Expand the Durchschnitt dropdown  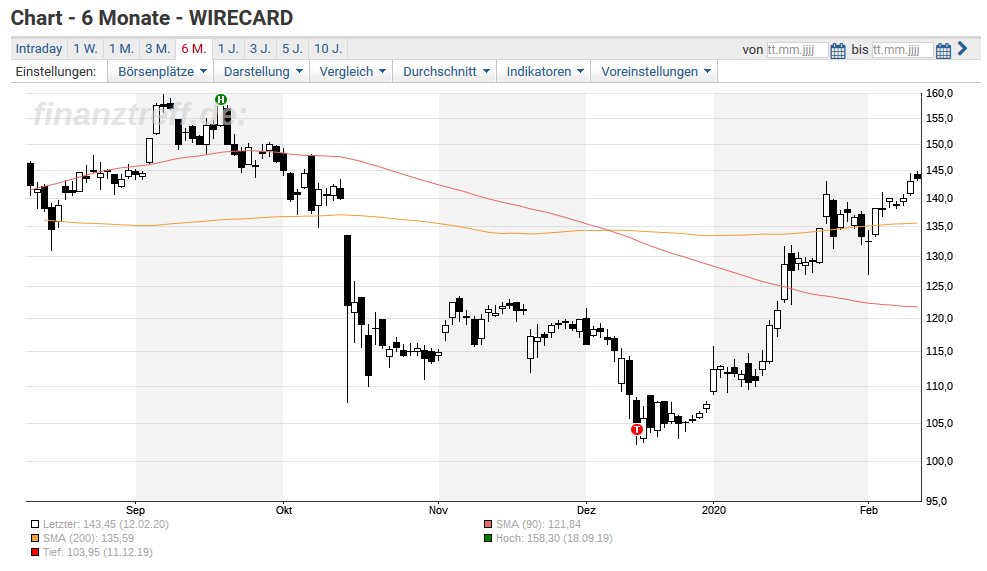point(444,72)
